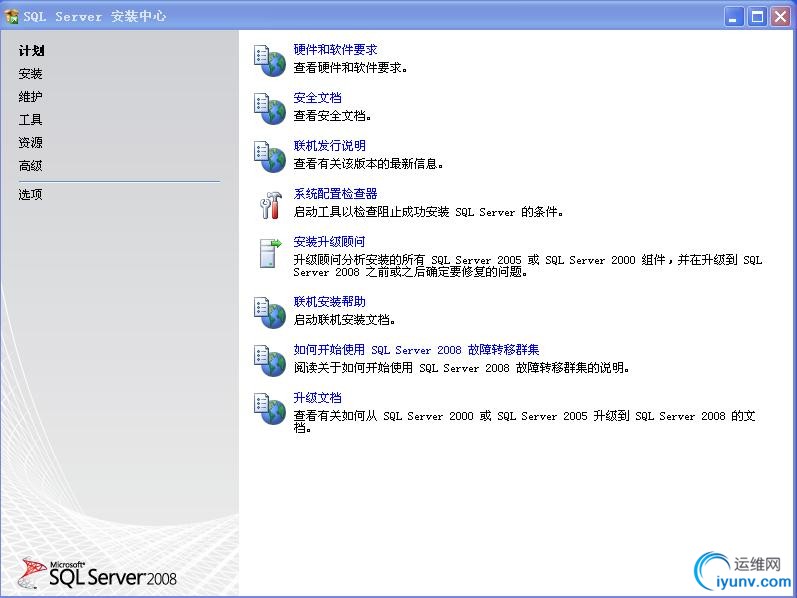The image size is (797, 598).
Task: Open the 资源 section
Action: (30, 142)
